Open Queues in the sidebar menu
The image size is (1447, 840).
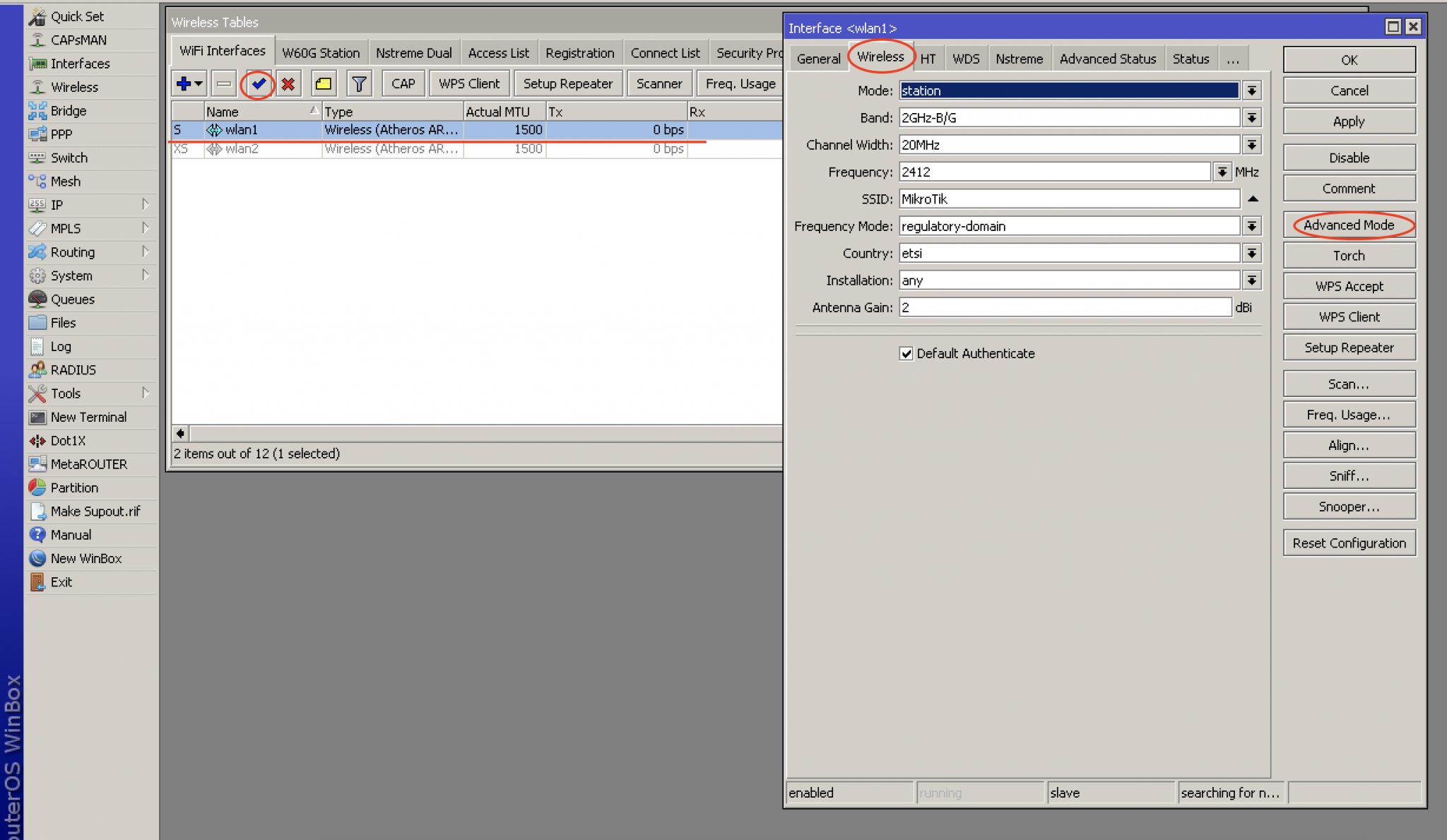click(x=72, y=299)
